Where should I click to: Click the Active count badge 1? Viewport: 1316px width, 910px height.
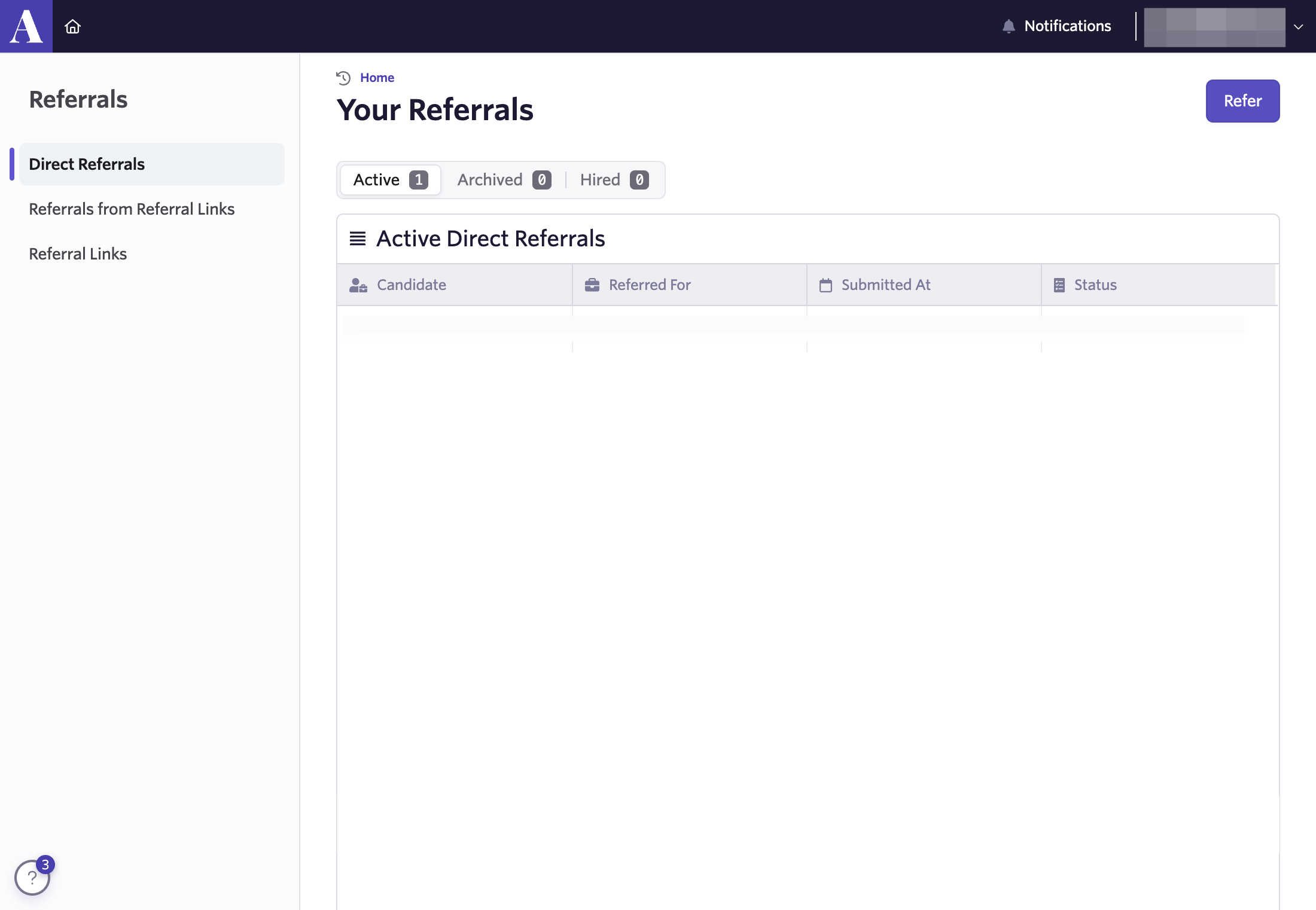click(419, 180)
